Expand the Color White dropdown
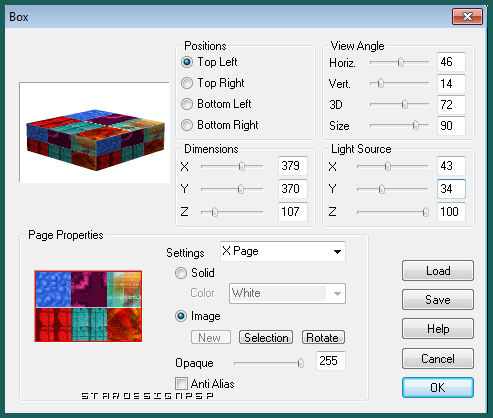This screenshot has height=418, width=493. coord(287,293)
